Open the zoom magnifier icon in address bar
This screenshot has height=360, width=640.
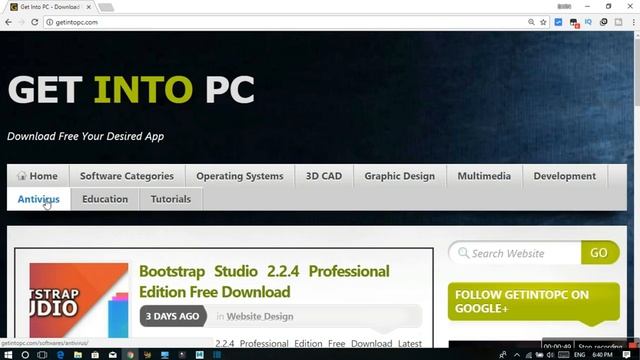point(531,22)
